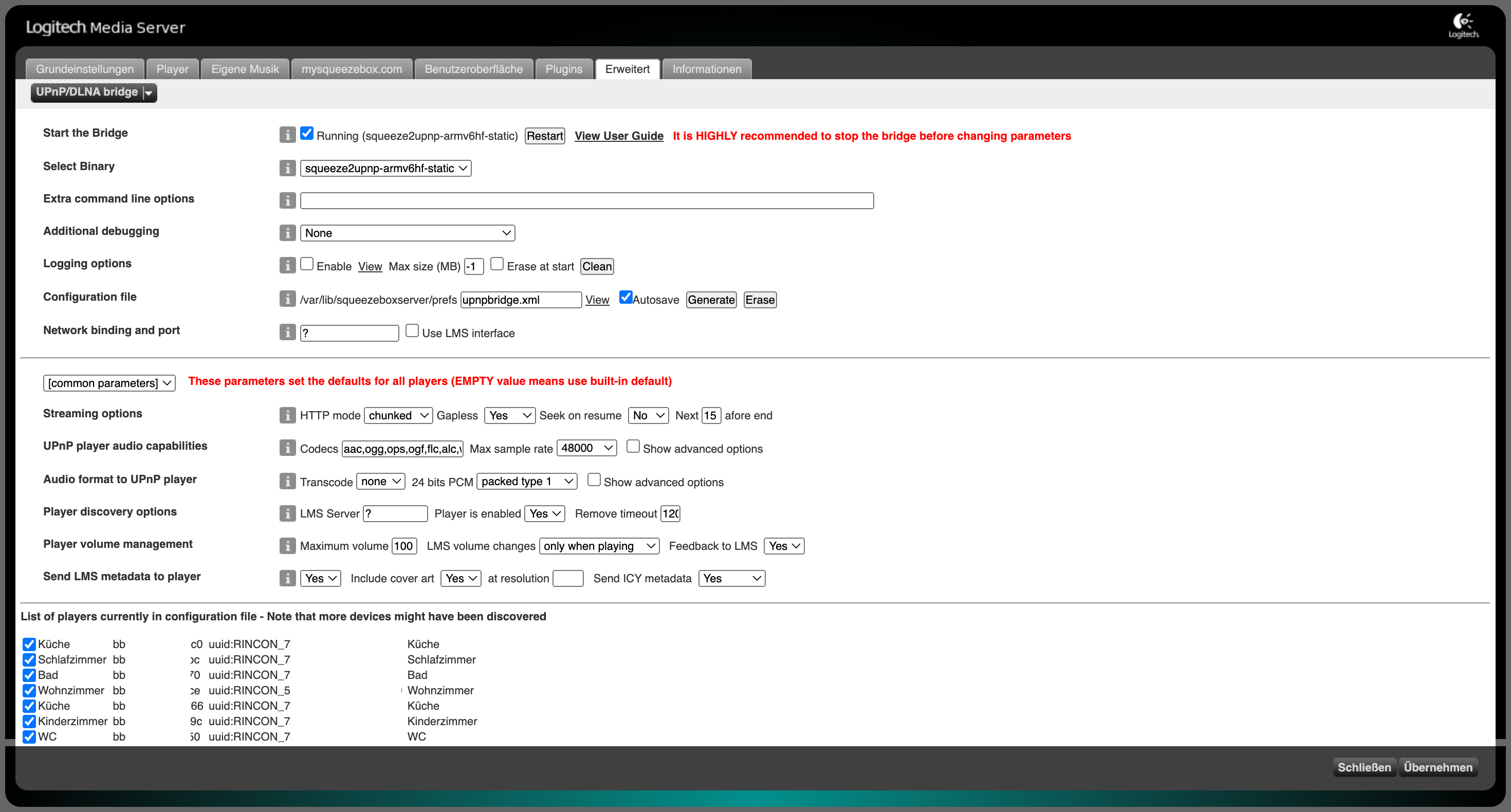The image size is (1511, 812).
Task: Switch to Benutzeroberfläche tab
Action: (474, 69)
